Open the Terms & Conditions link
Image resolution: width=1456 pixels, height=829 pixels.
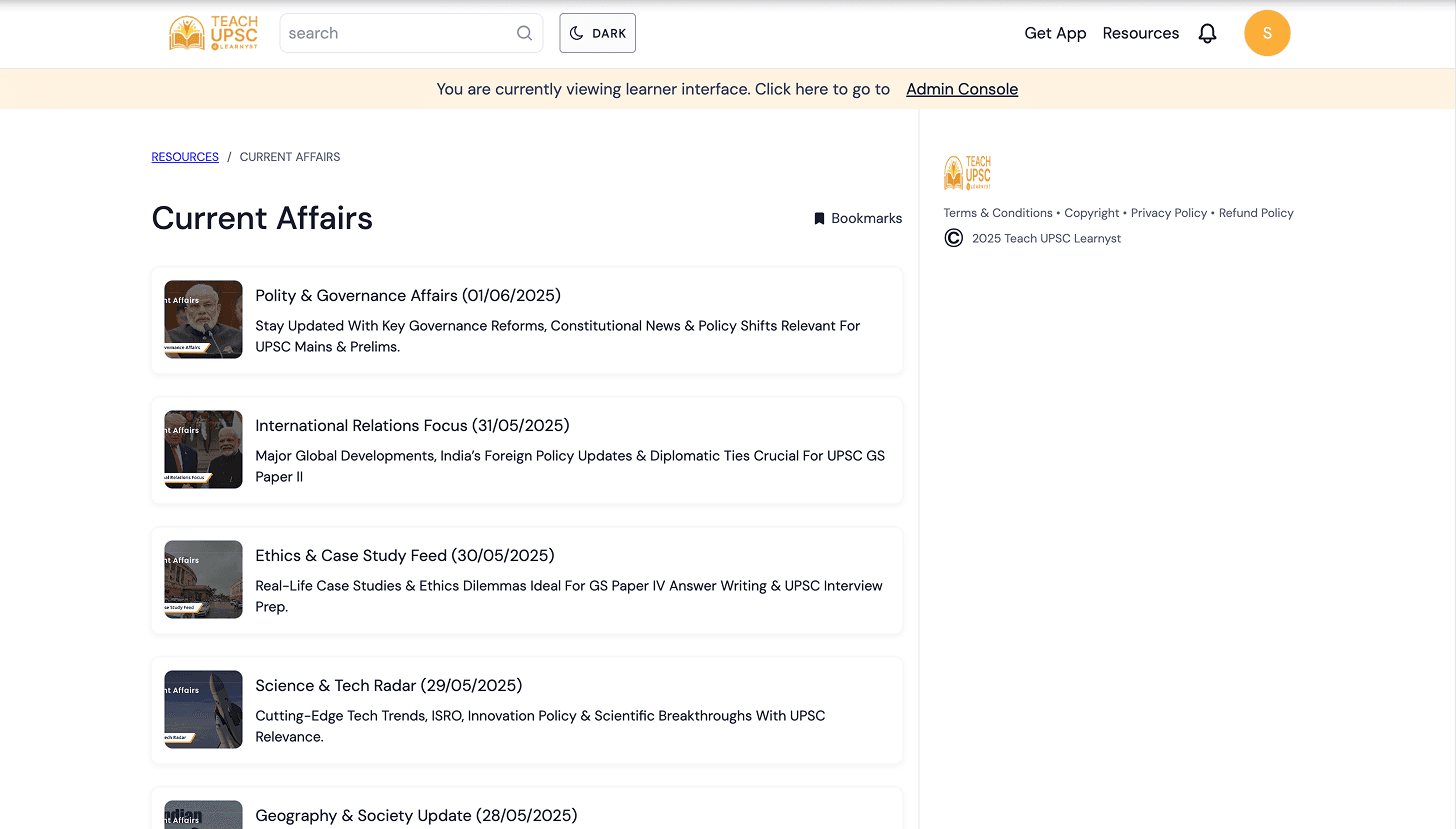[998, 213]
